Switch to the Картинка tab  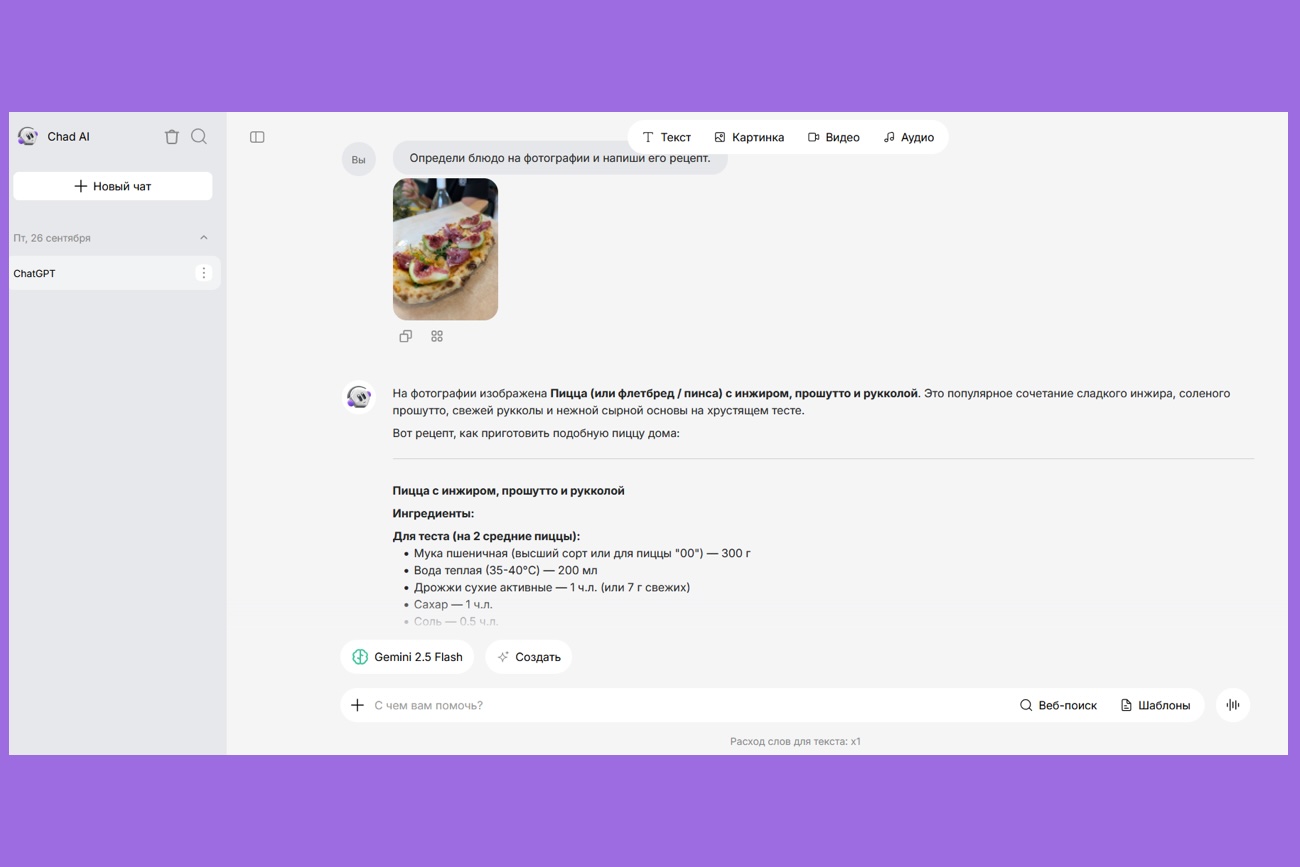749,137
